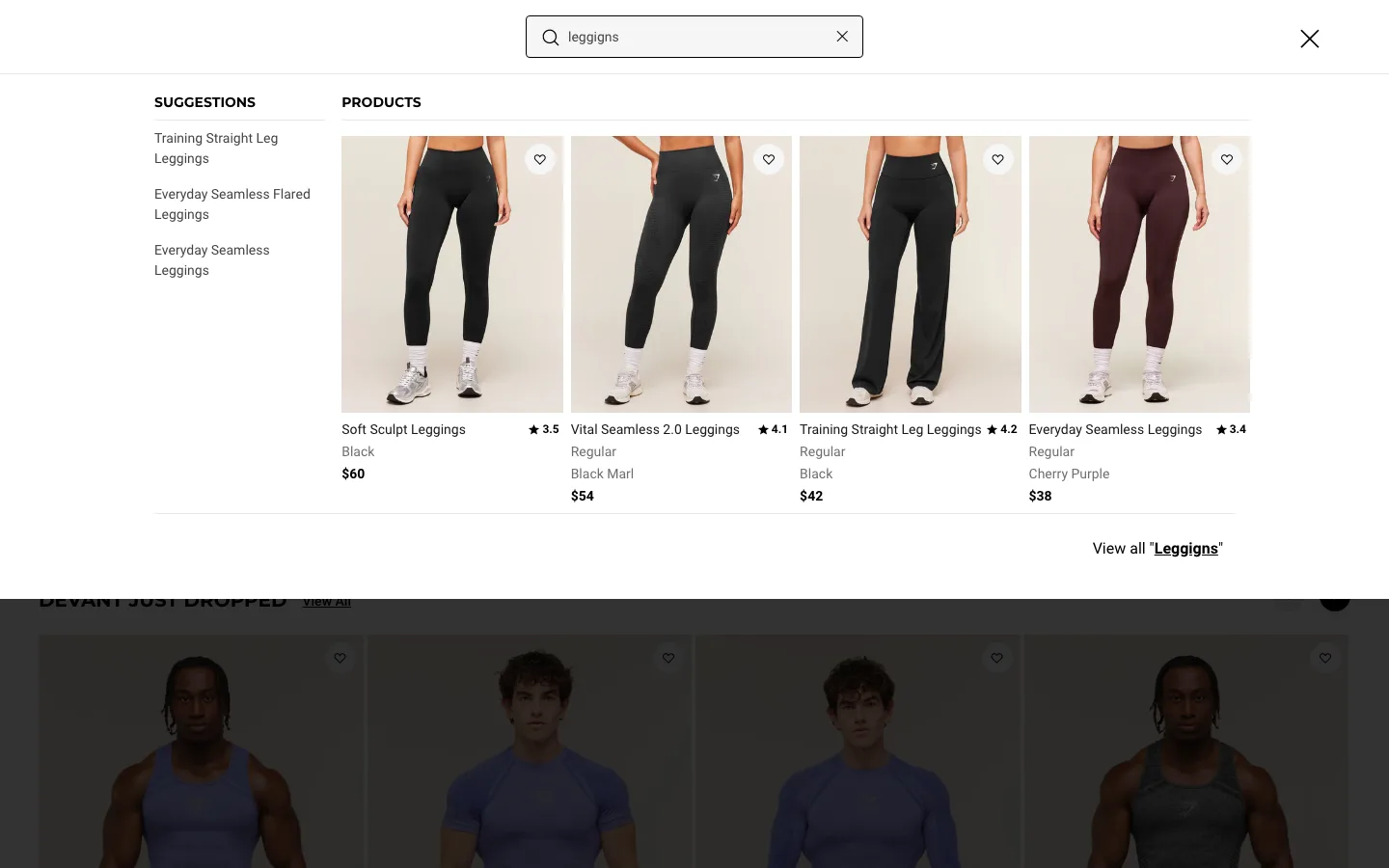The image size is (1389, 868).
Task: Click the Soft Sculpt Leggings product title
Action: click(403, 430)
